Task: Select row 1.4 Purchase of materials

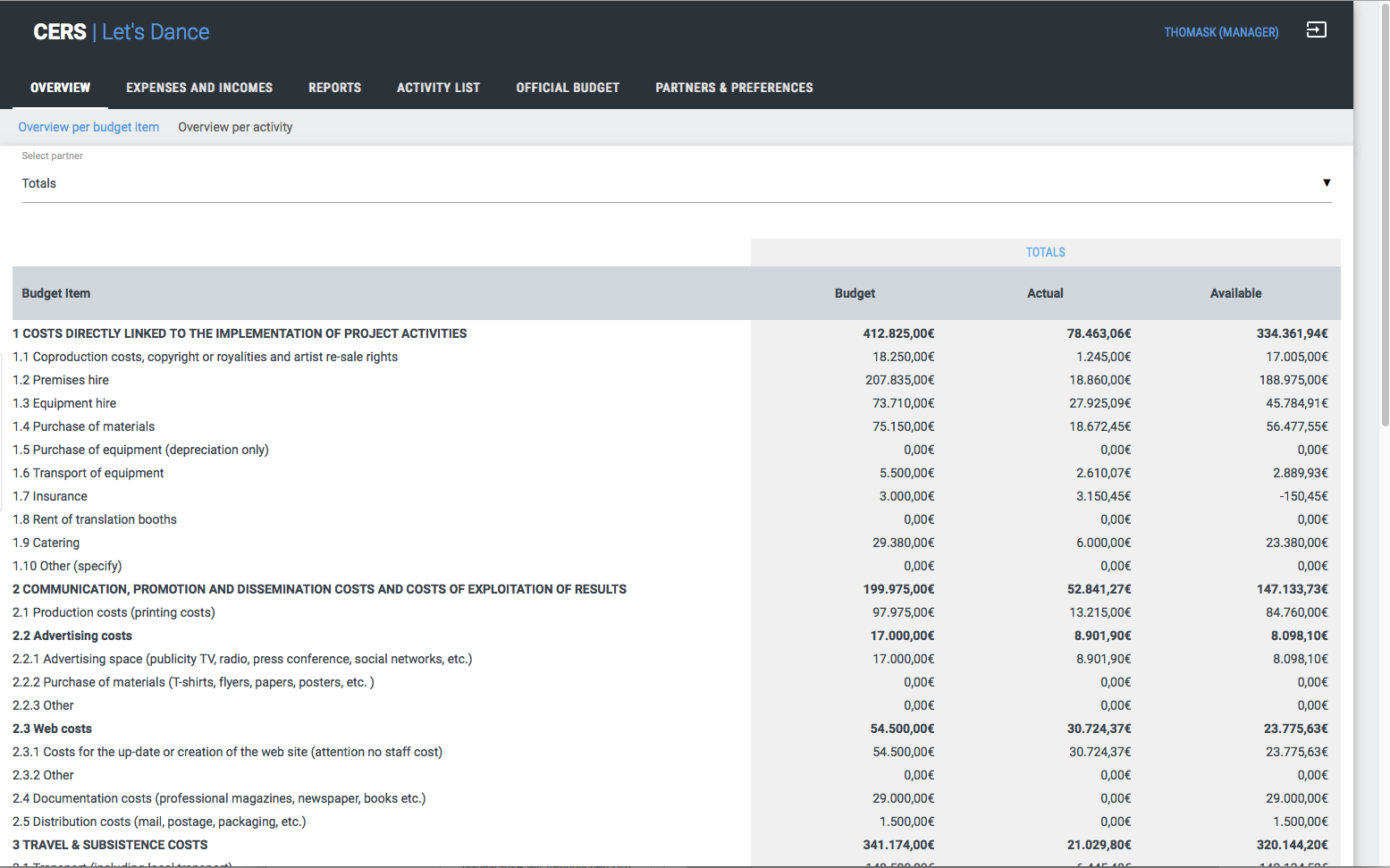Action: click(x=677, y=426)
